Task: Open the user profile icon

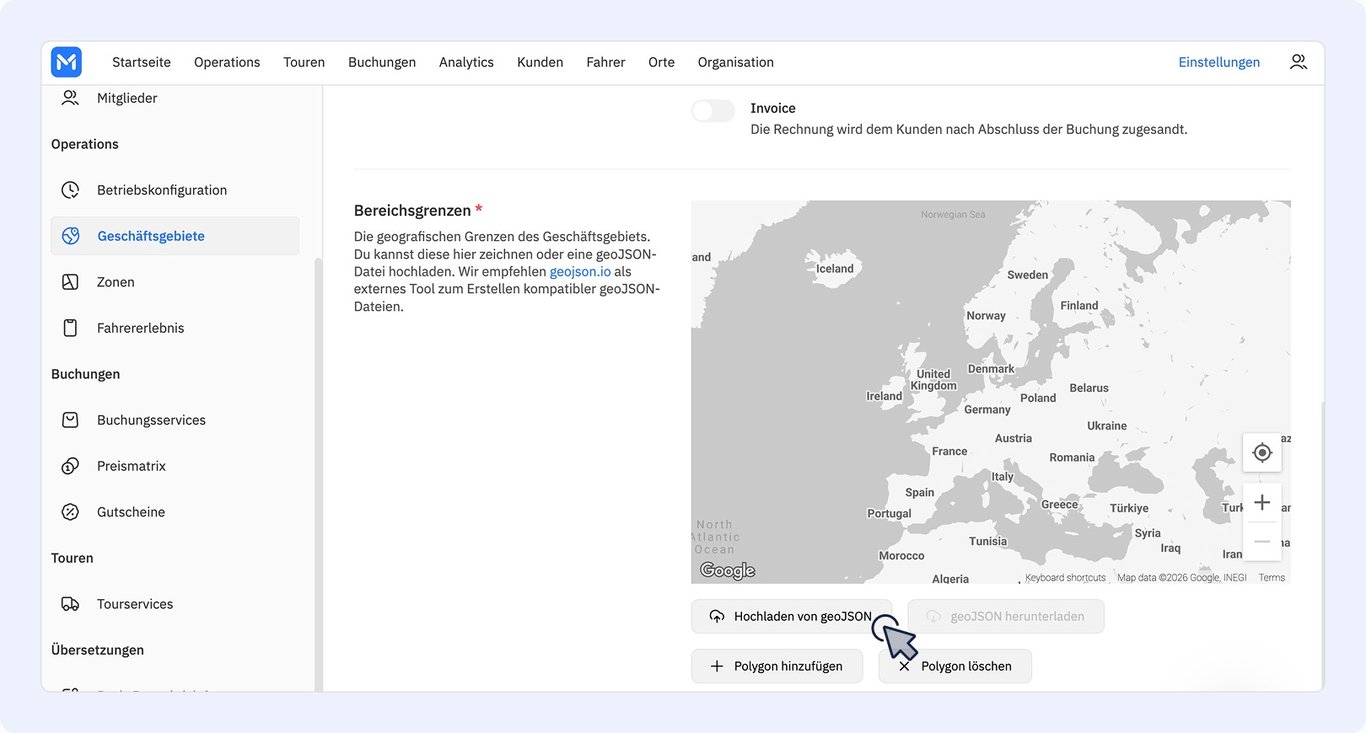Action: [x=1298, y=62]
